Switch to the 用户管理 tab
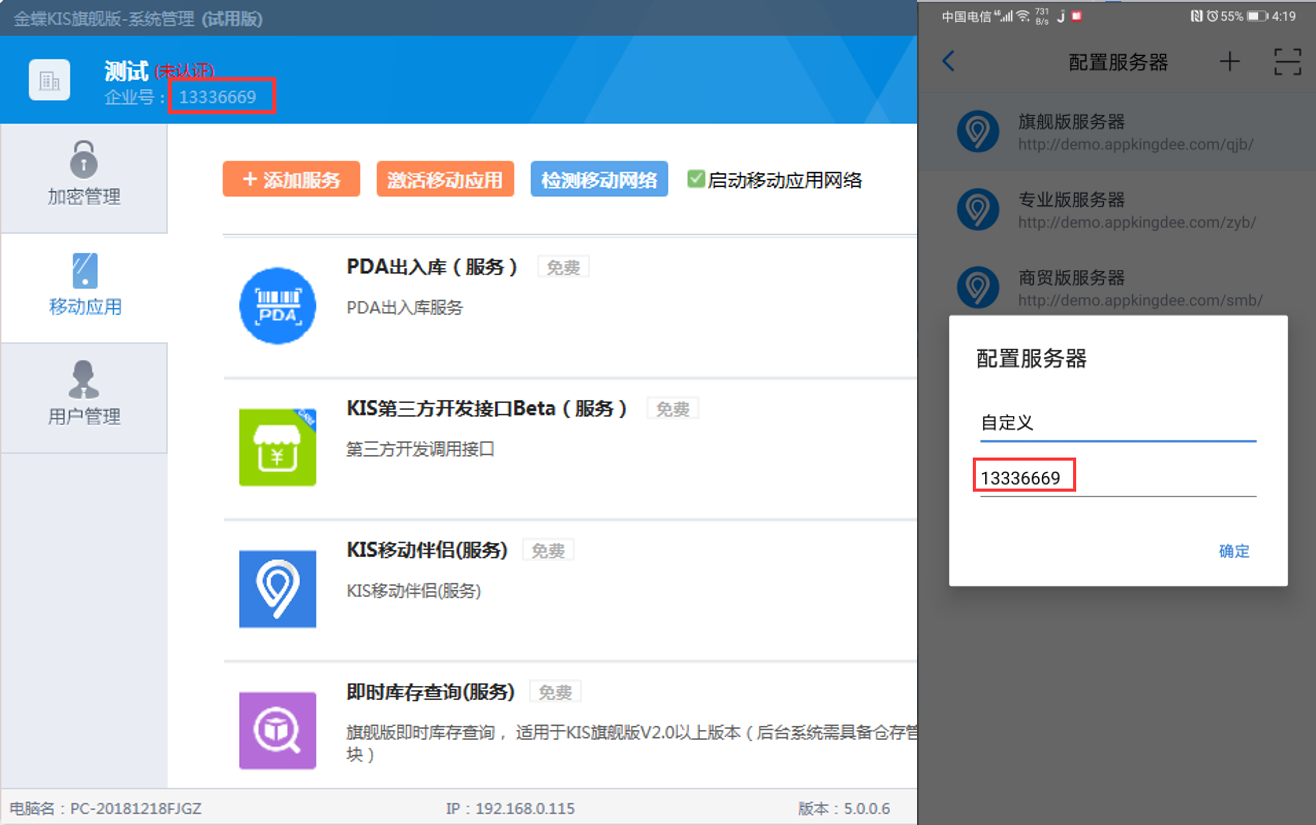The width and height of the screenshot is (1316, 825). click(x=84, y=398)
